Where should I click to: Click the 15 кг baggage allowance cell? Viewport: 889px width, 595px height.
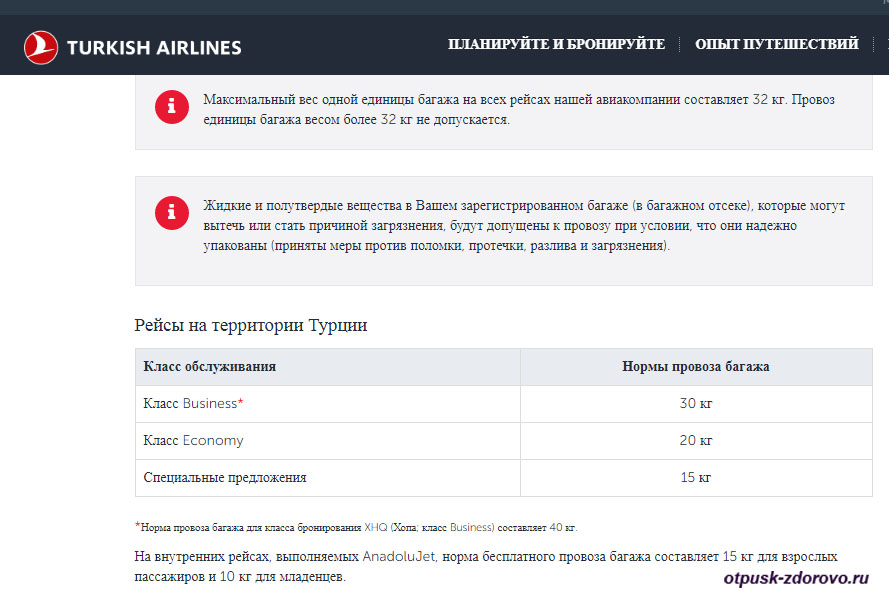point(695,478)
